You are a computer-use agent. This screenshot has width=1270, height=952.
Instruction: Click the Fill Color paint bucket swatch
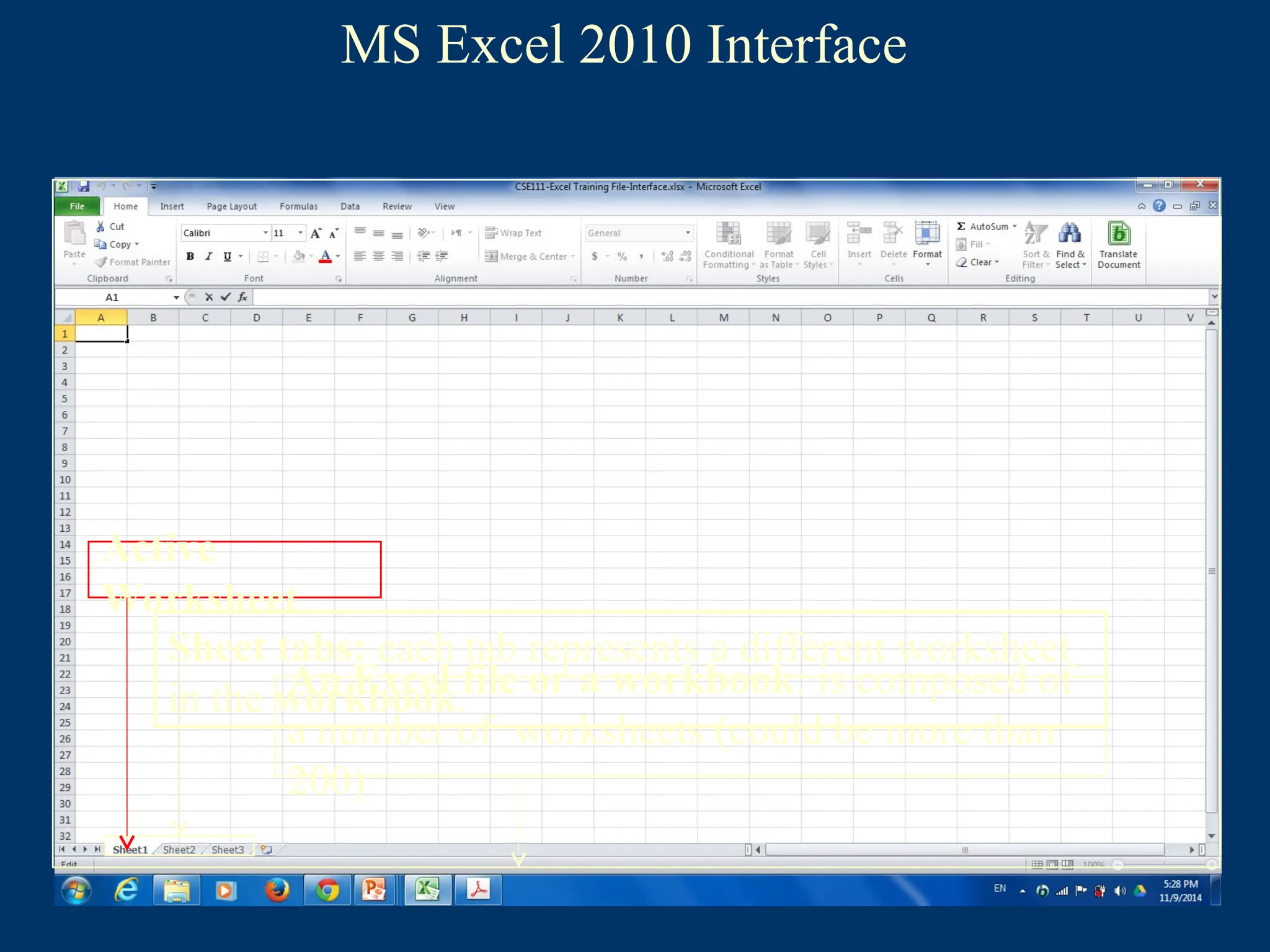coord(298,257)
